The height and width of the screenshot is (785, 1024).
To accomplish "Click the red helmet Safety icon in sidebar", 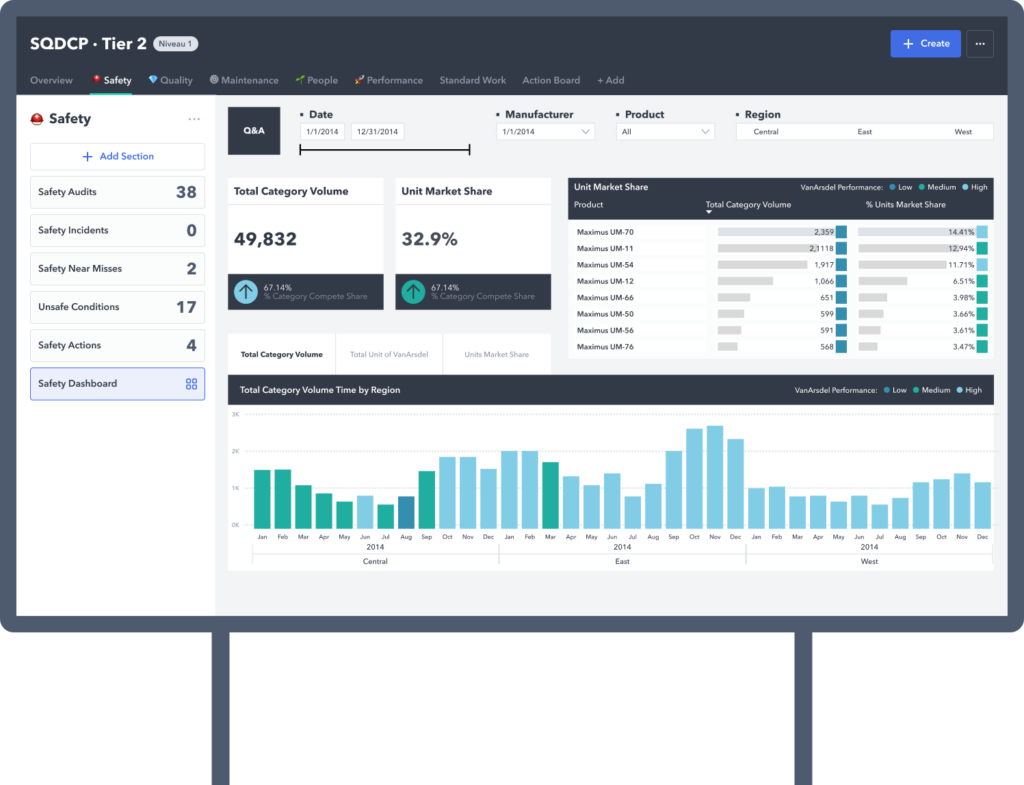I will point(37,119).
